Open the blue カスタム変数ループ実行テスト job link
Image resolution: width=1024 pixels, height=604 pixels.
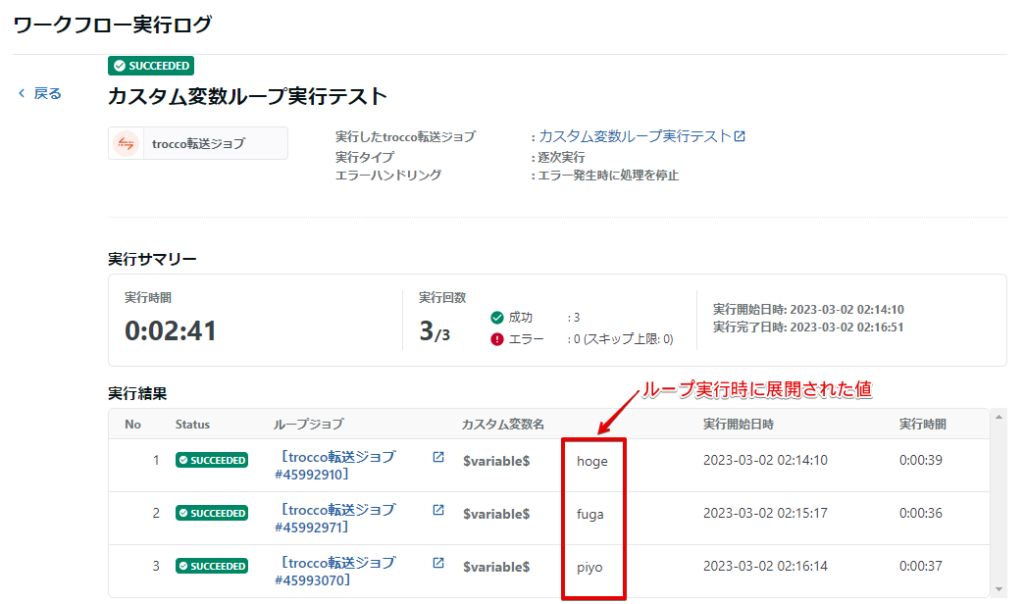pos(635,136)
